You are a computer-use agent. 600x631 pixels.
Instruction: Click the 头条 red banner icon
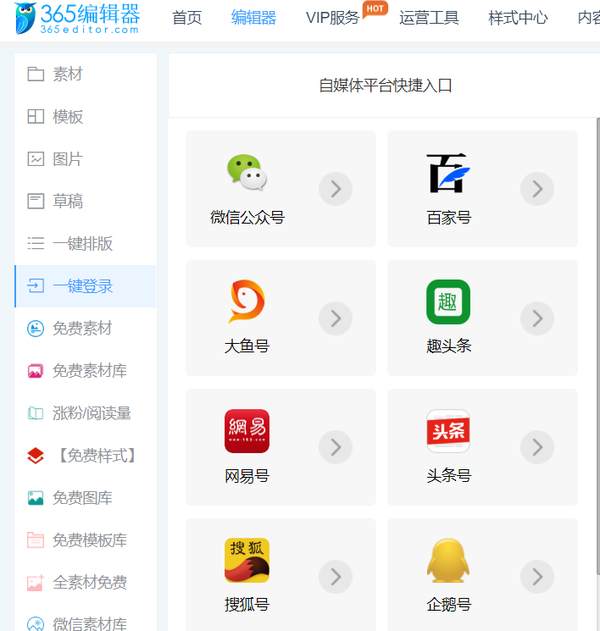[x=448, y=431]
